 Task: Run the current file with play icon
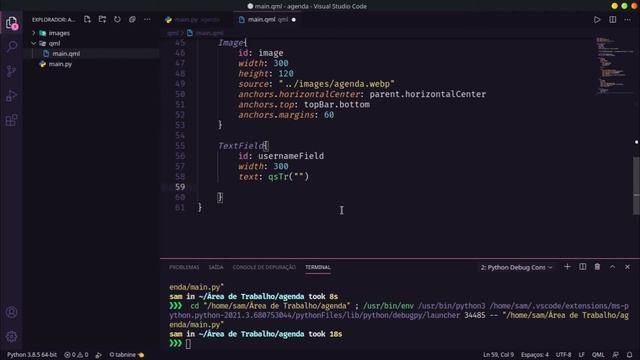(x=597, y=20)
